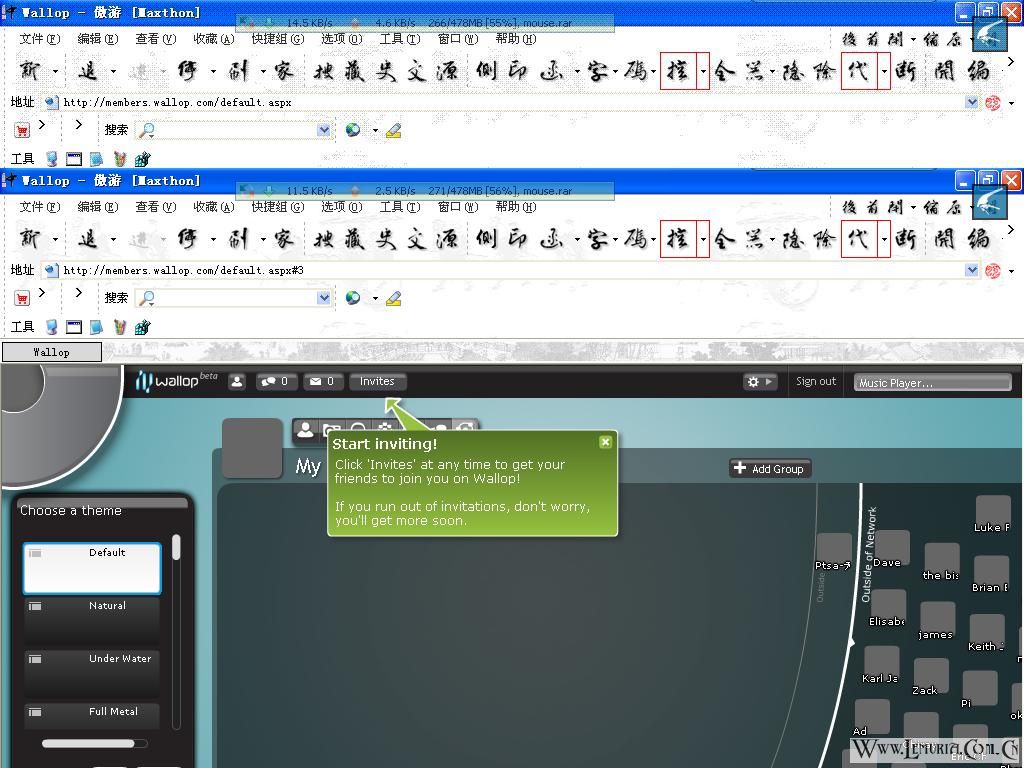This screenshot has width=1024, height=768.
Task: Open the 收藏(A) menu in lower Maxthon window
Action: coord(214,207)
